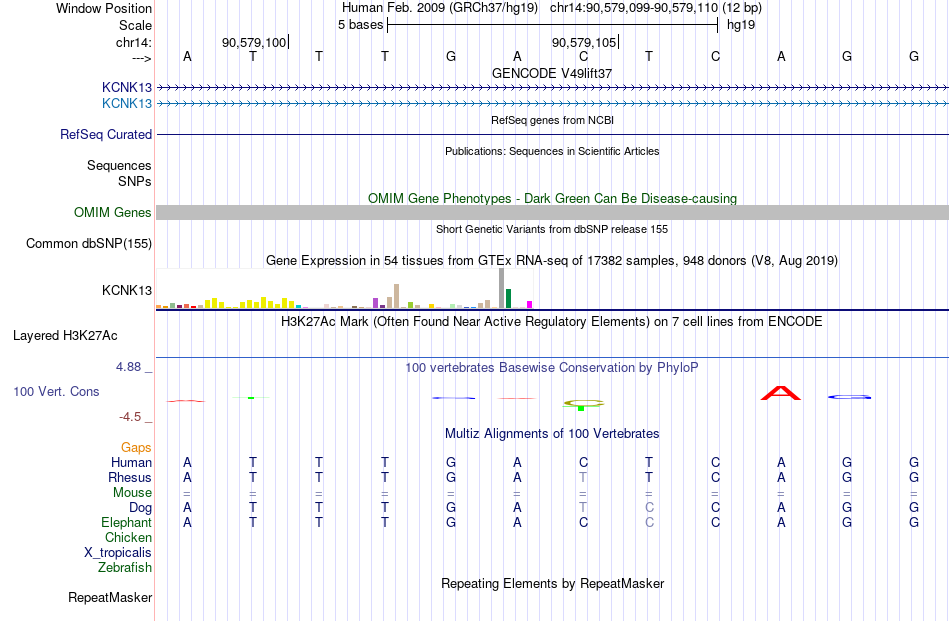Image resolution: width=950 pixels, height=621 pixels.
Task: Click the ---> sequence direction arrow label
Action: pyautogui.click(x=141, y=58)
